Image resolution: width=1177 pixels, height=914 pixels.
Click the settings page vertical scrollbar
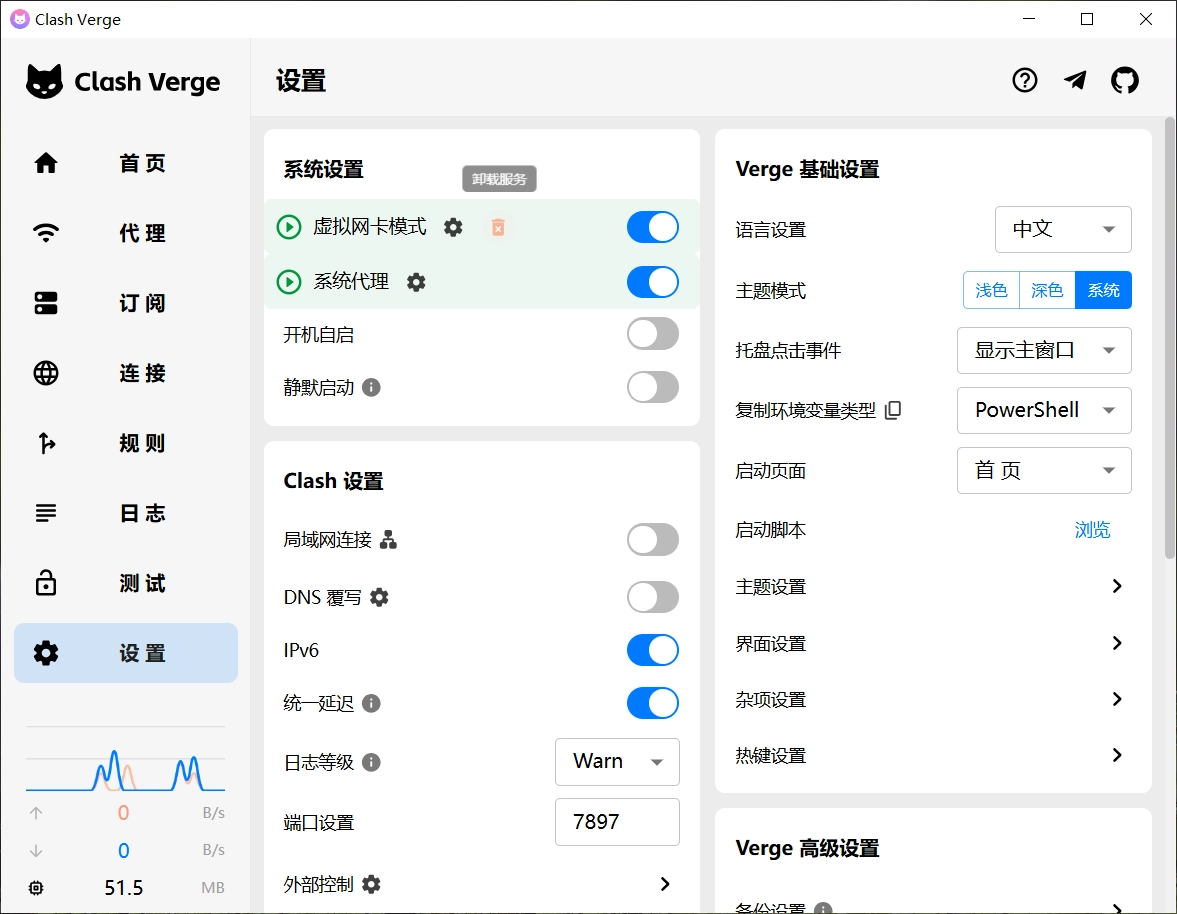(x=1169, y=338)
